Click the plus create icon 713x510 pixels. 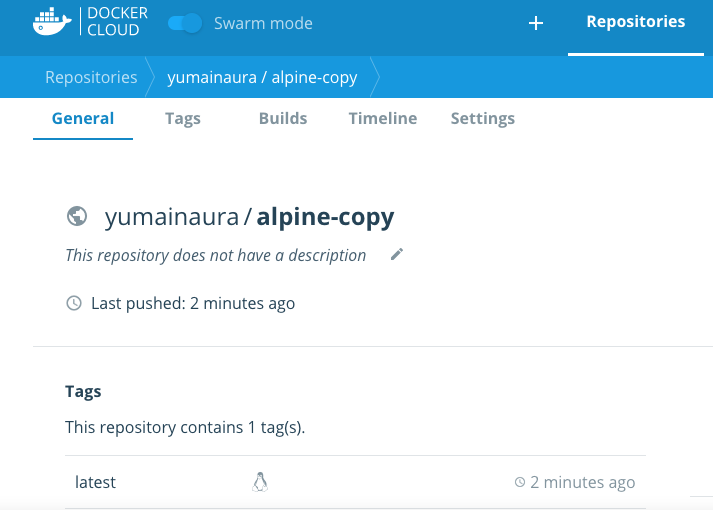click(x=536, y=23)
